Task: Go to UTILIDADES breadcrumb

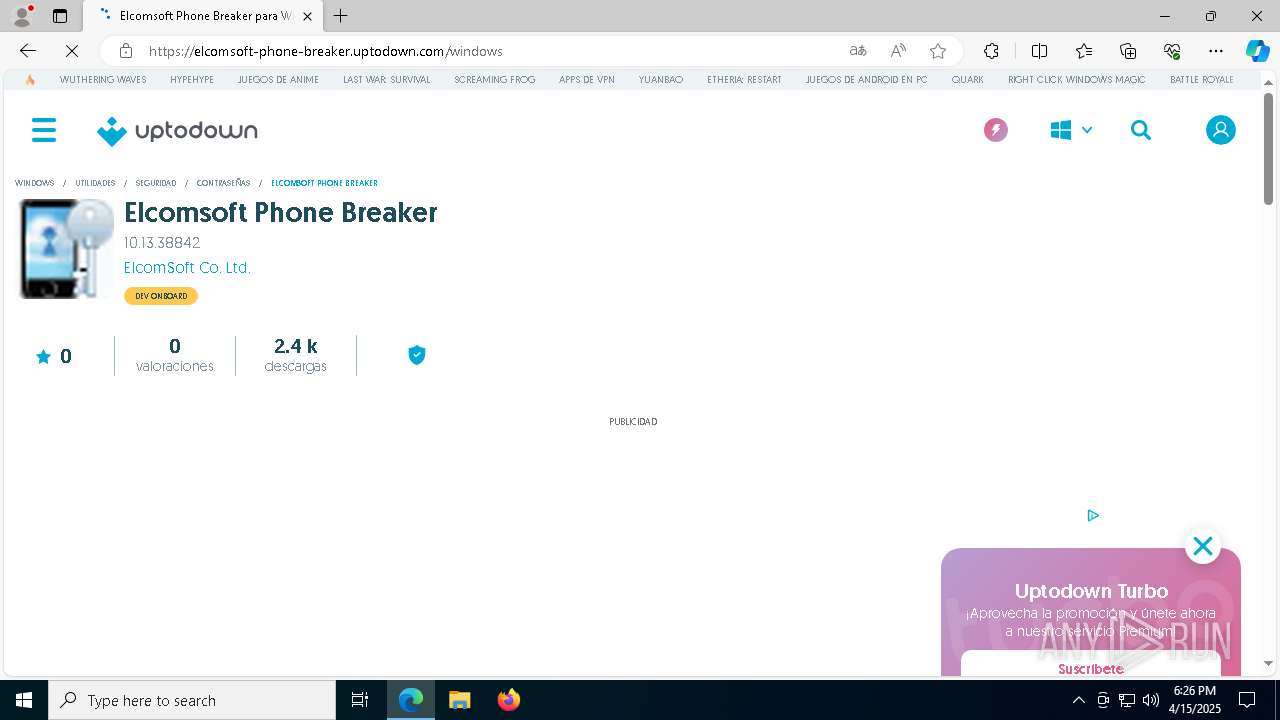Action: point(95,183)
